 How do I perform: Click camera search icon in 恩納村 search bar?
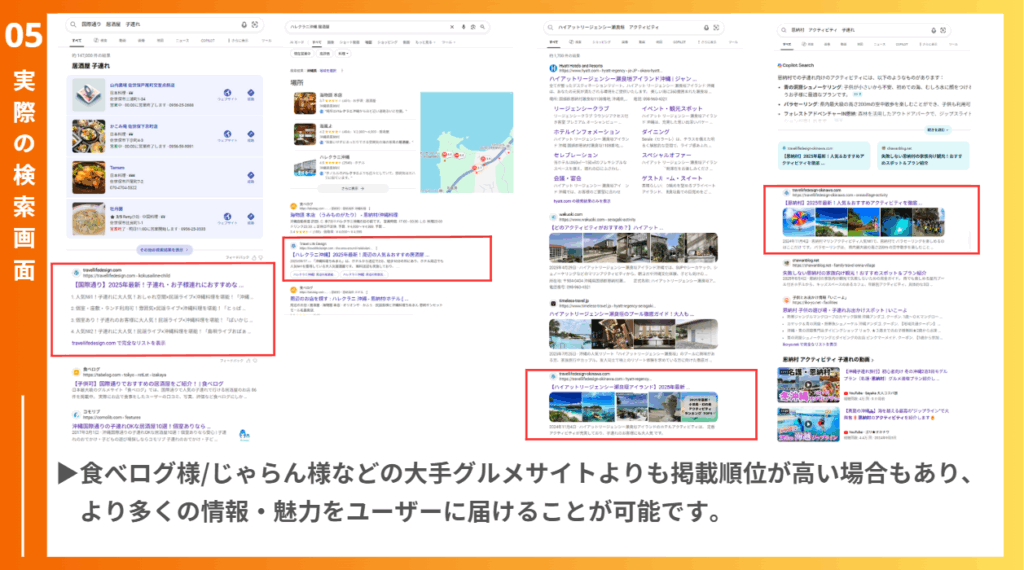(x=944, y=29)
